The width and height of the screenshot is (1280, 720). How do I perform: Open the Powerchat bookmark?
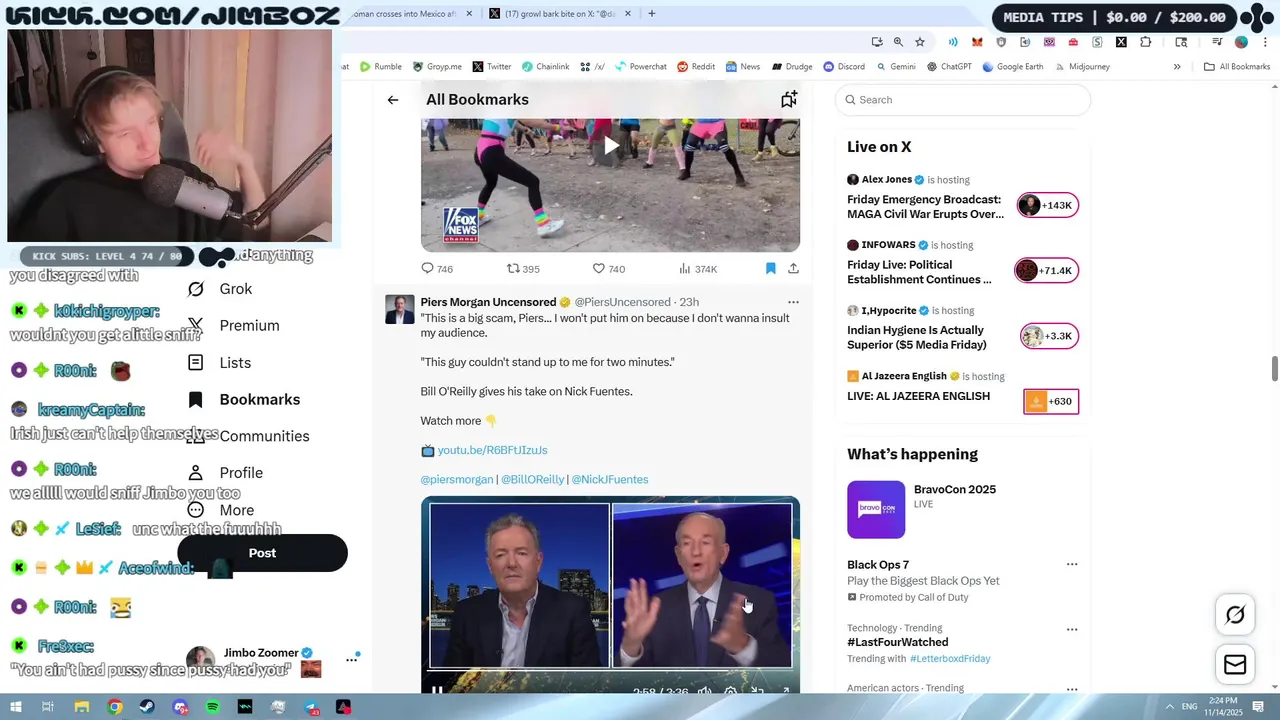tap(640, 67)
